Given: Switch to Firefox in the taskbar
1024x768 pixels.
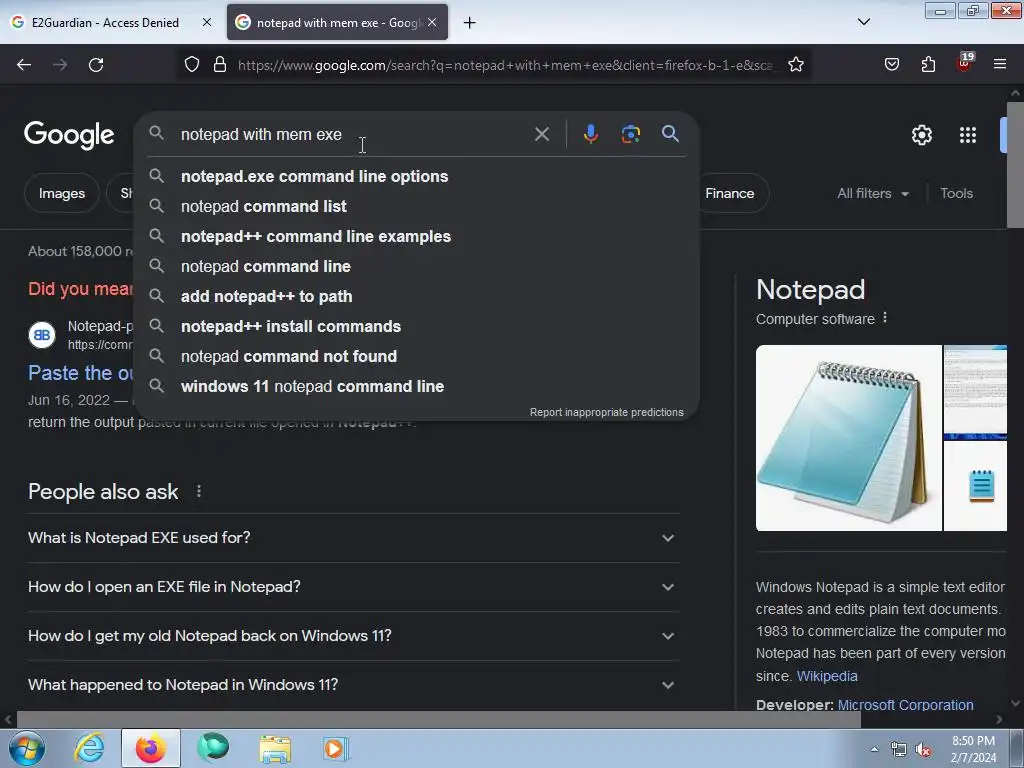Looking at the screenshot, I should pos(151,748).
